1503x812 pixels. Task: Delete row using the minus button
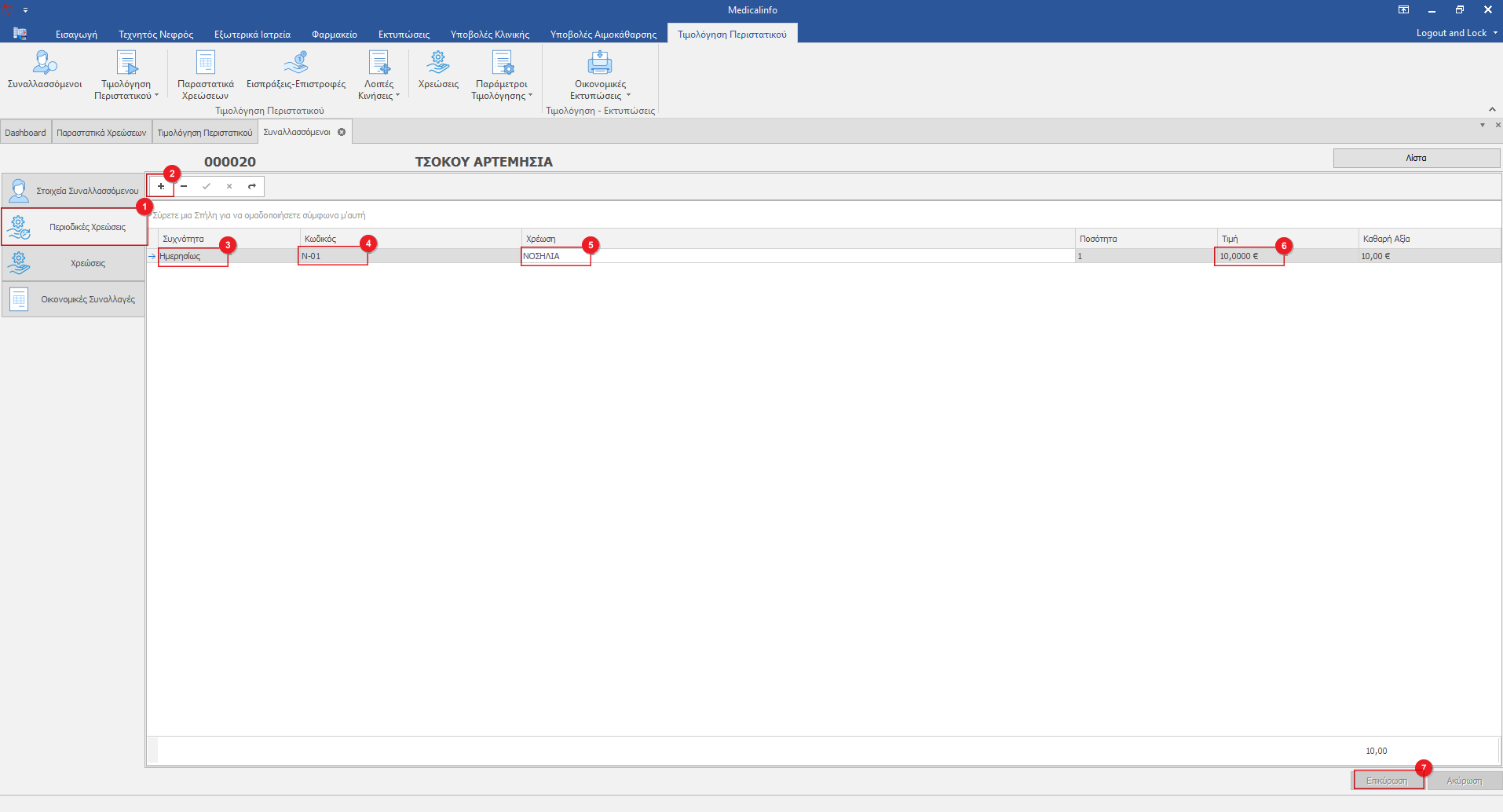184,187
